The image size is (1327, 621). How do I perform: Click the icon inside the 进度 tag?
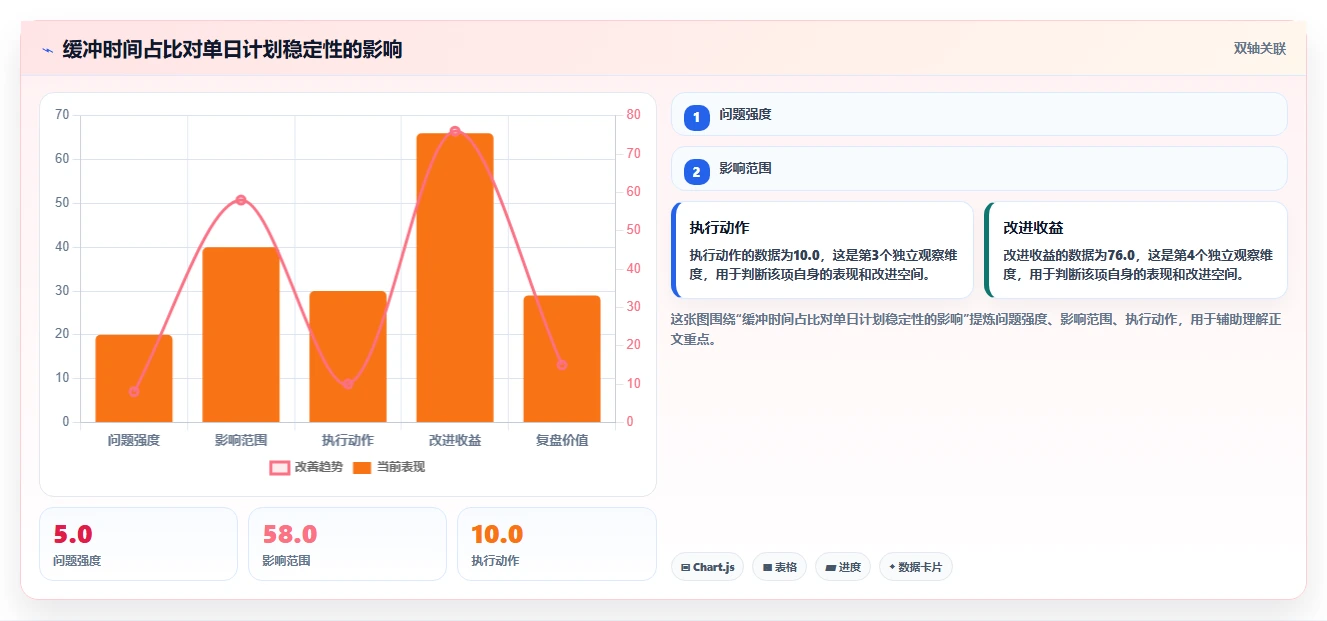(830, 567)
